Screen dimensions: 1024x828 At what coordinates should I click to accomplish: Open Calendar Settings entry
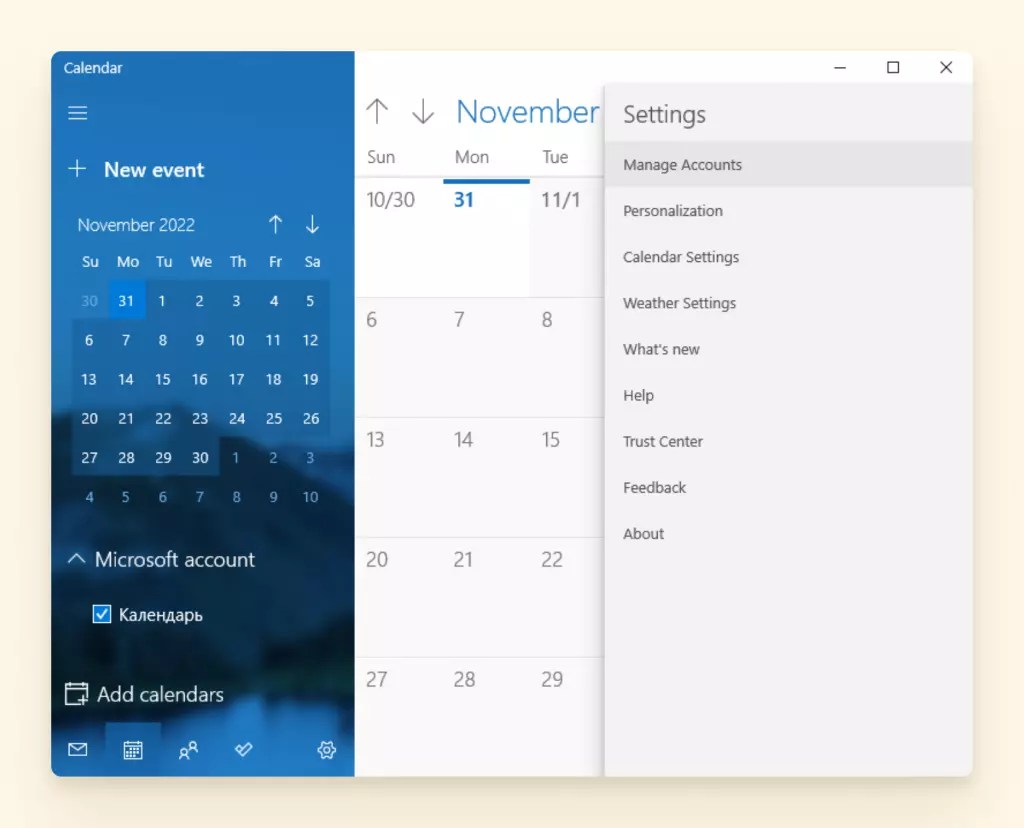pos(680,257)
